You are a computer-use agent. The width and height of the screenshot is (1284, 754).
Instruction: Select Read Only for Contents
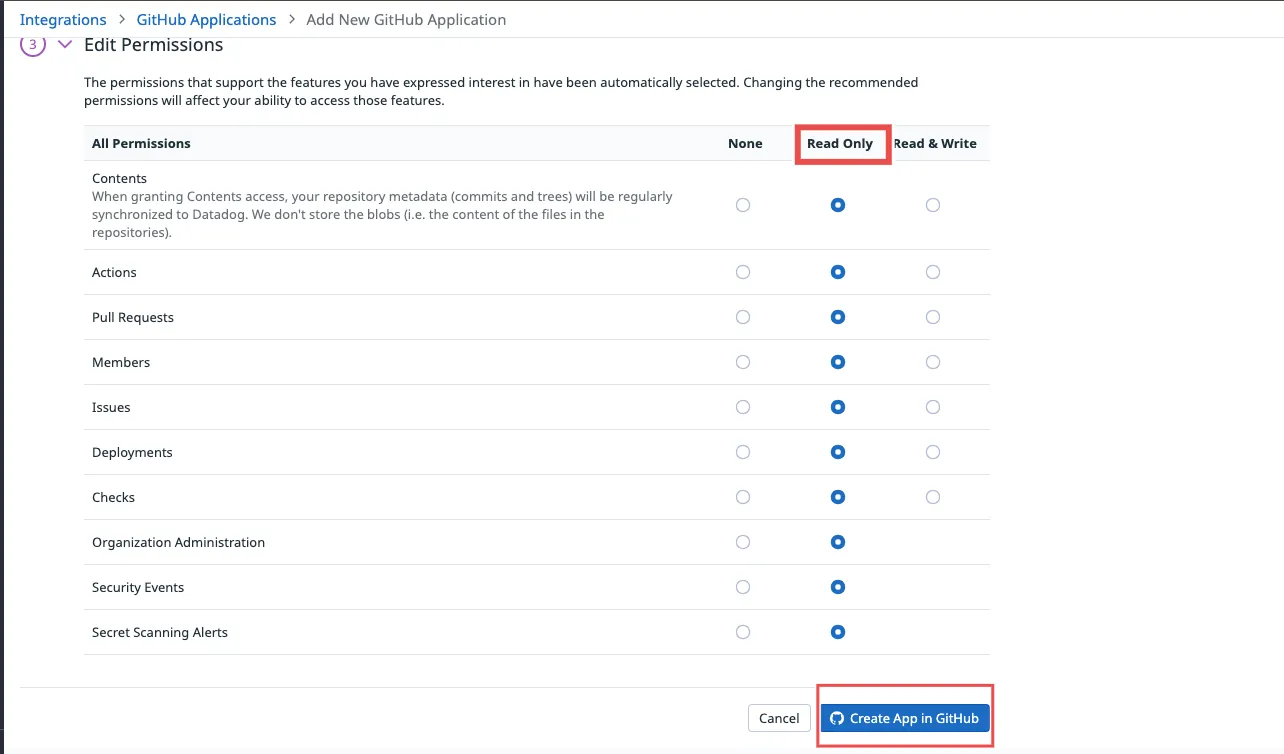pyautogui.click(x=838, y=205)
